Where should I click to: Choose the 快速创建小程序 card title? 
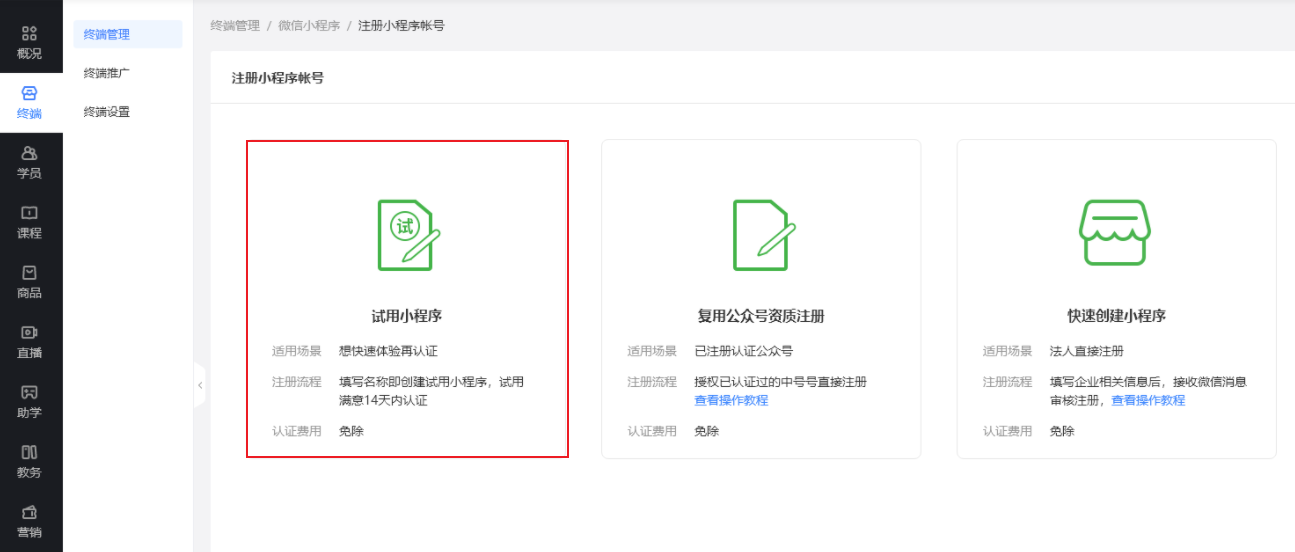[x=1116, y=316]
